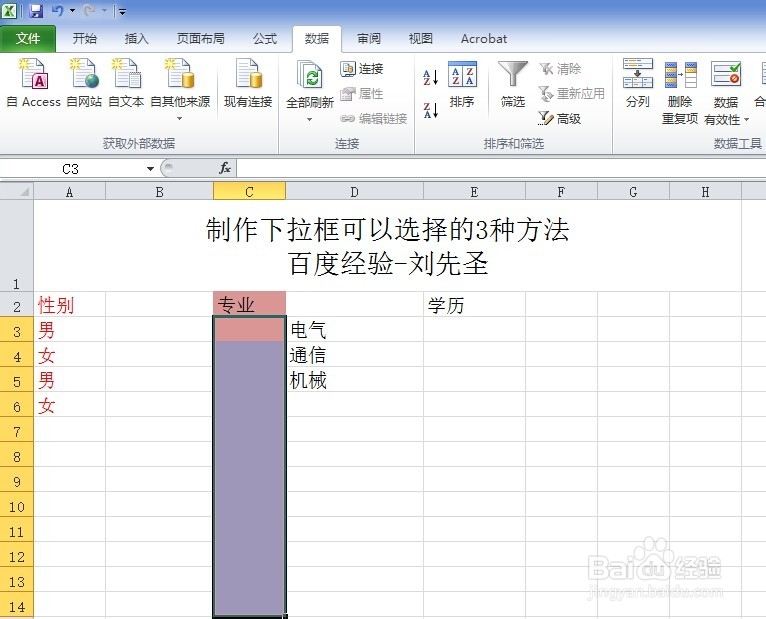Click the fx insert function icon
The image size is (766, 619).
(225, 168)
